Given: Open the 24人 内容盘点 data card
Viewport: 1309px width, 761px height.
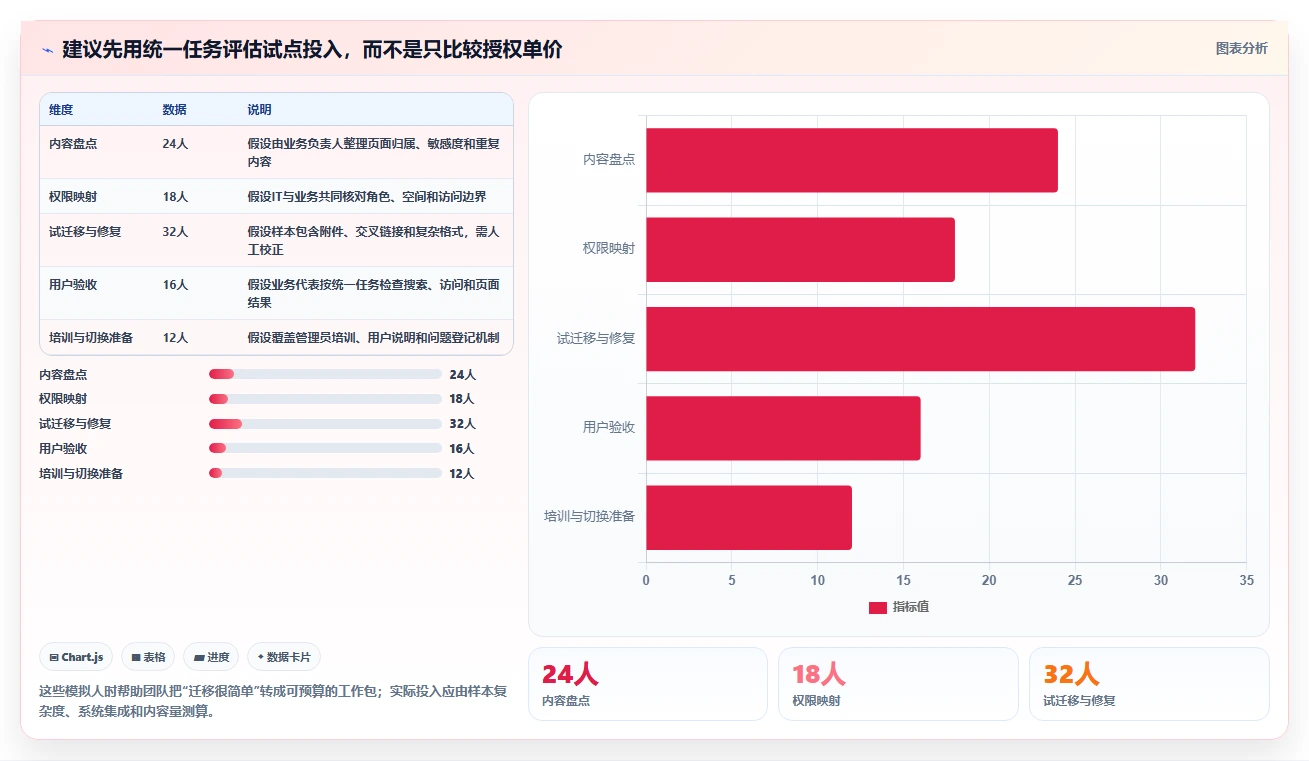Looking at the screenshot, I should (x=648, y=684).
